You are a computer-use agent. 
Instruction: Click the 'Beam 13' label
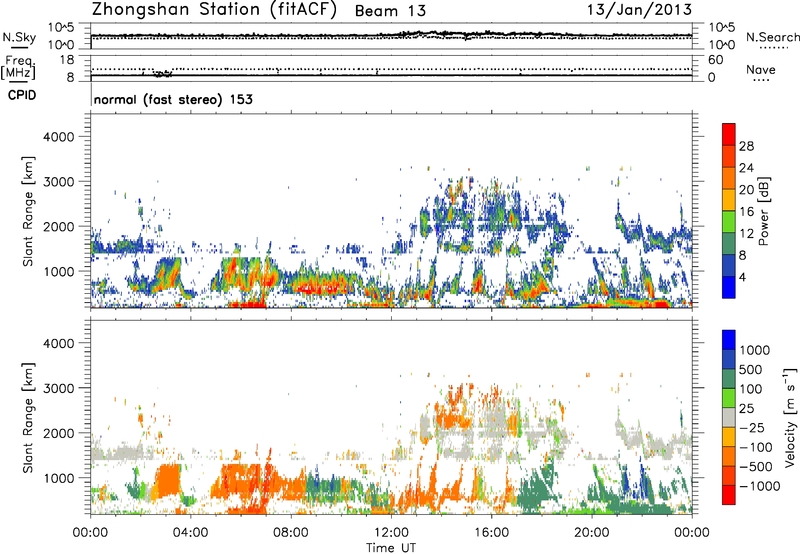click(x=390, y=11)
